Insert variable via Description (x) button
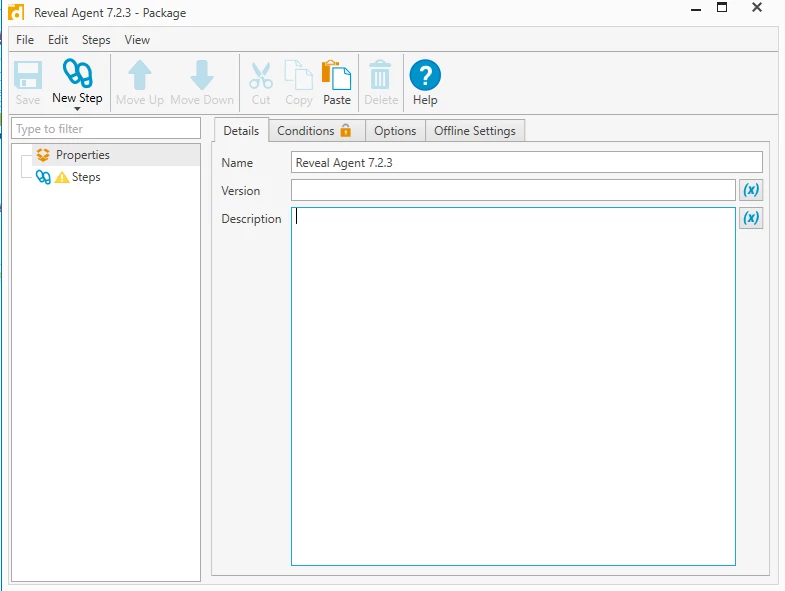The height and width of the screenshot is (591, 785). click(751, 218)
